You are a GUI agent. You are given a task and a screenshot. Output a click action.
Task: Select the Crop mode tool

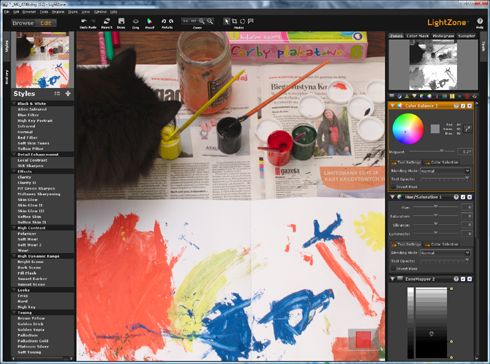235,21
